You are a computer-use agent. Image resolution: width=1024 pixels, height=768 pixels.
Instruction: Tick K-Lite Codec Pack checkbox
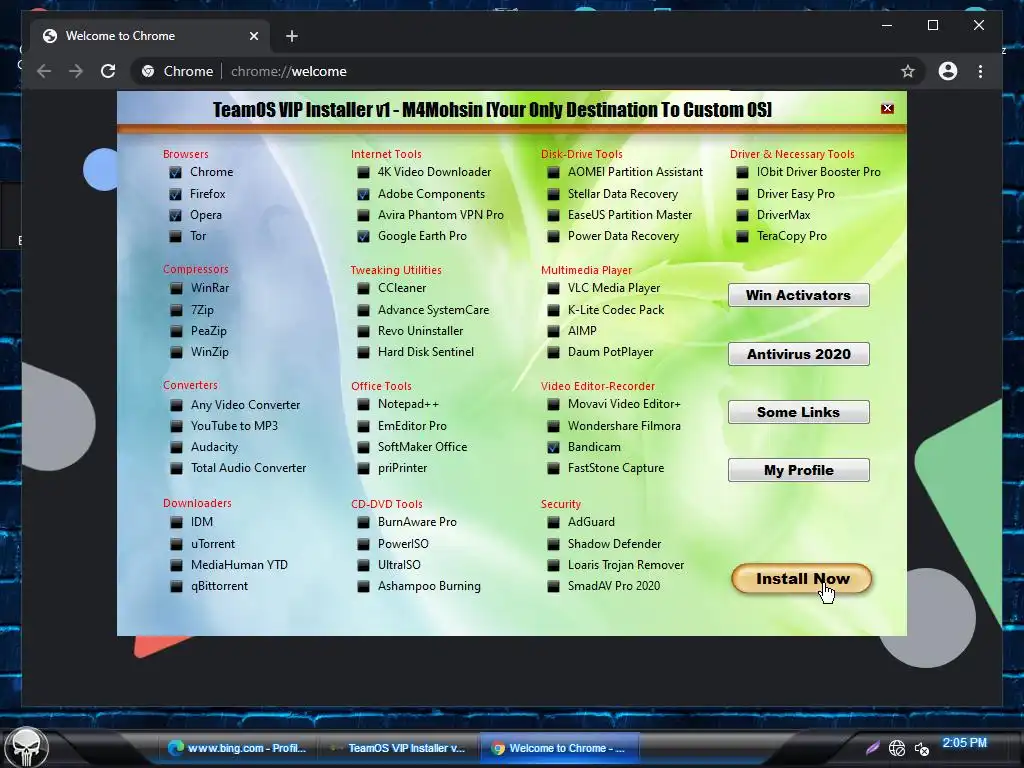click(553, 310)
